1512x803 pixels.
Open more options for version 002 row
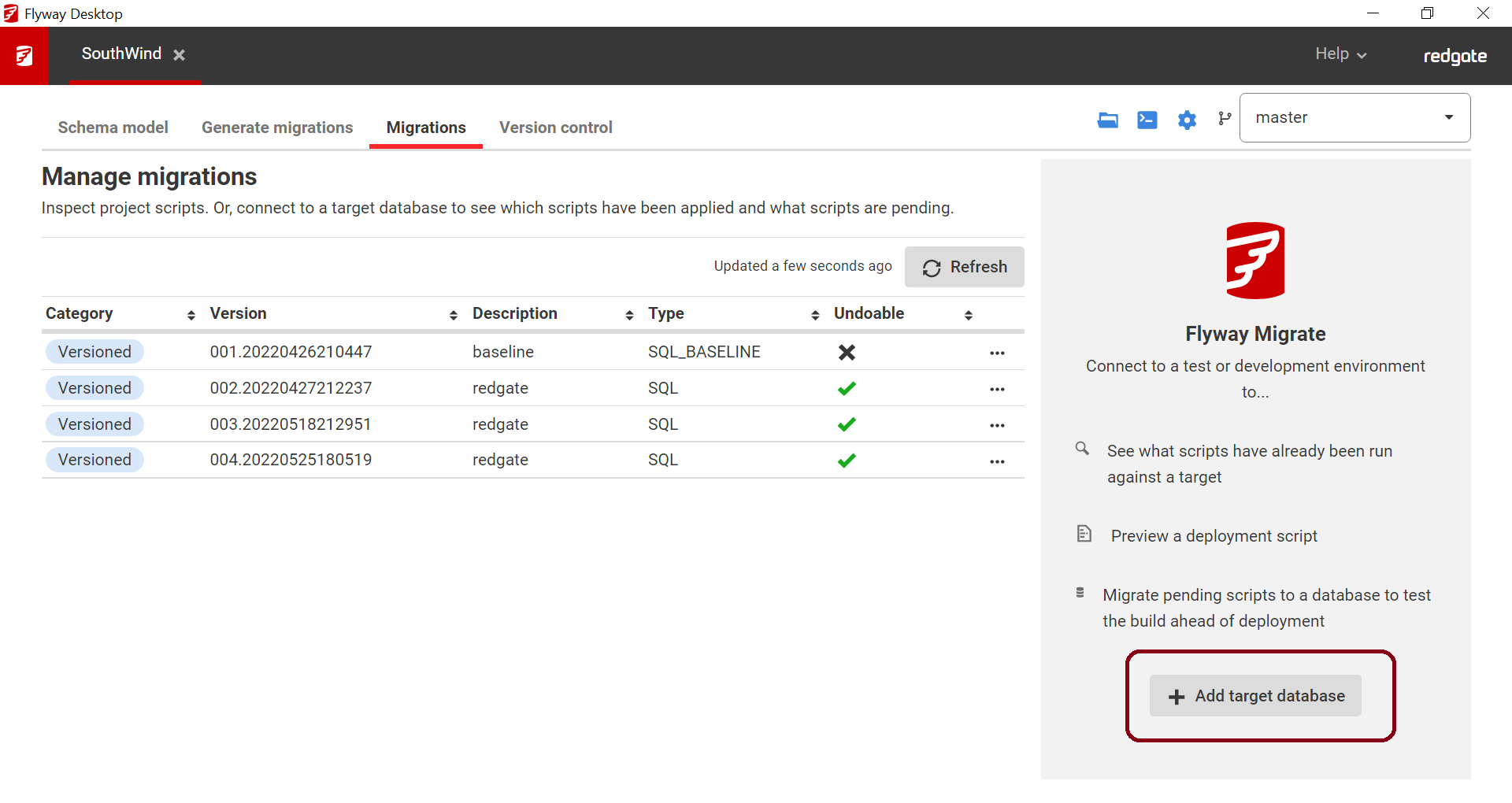coord(996,389)
